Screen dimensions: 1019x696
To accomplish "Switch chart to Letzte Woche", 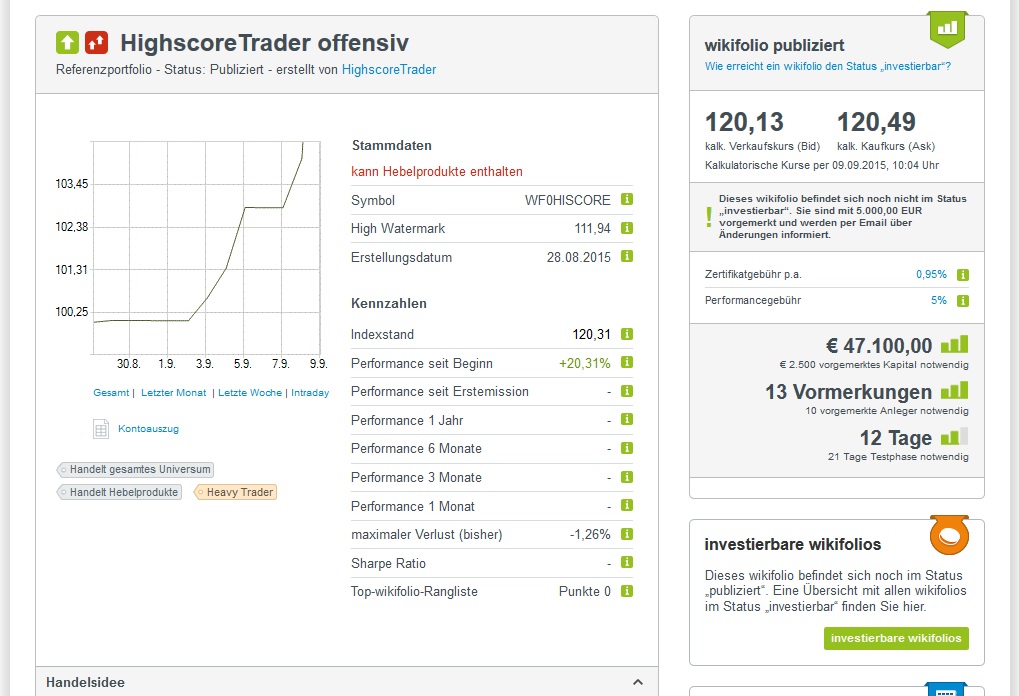I will point(250,393).
